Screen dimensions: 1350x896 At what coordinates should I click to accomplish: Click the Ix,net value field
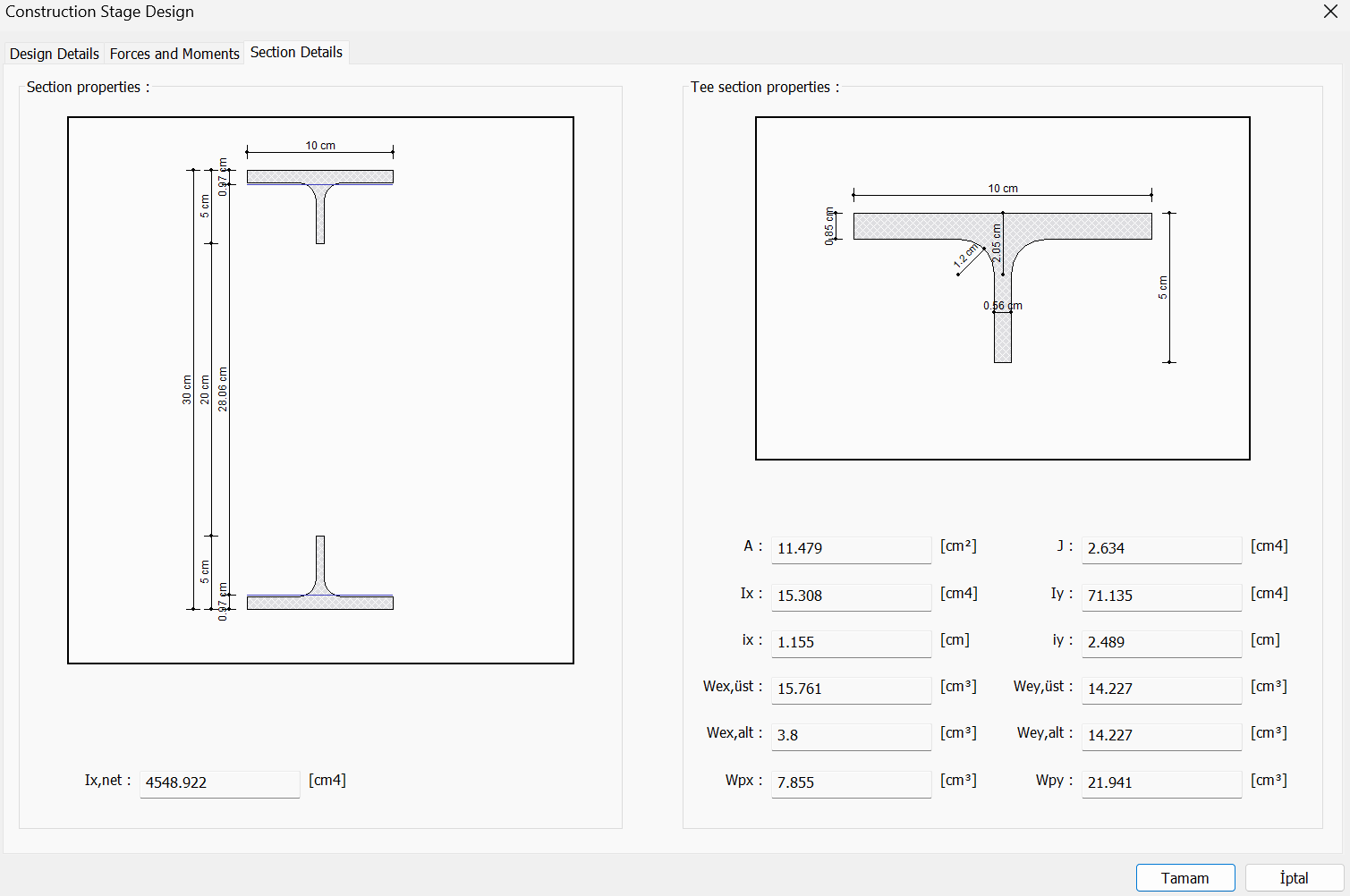pyautogui.click(x=219, y=783)
